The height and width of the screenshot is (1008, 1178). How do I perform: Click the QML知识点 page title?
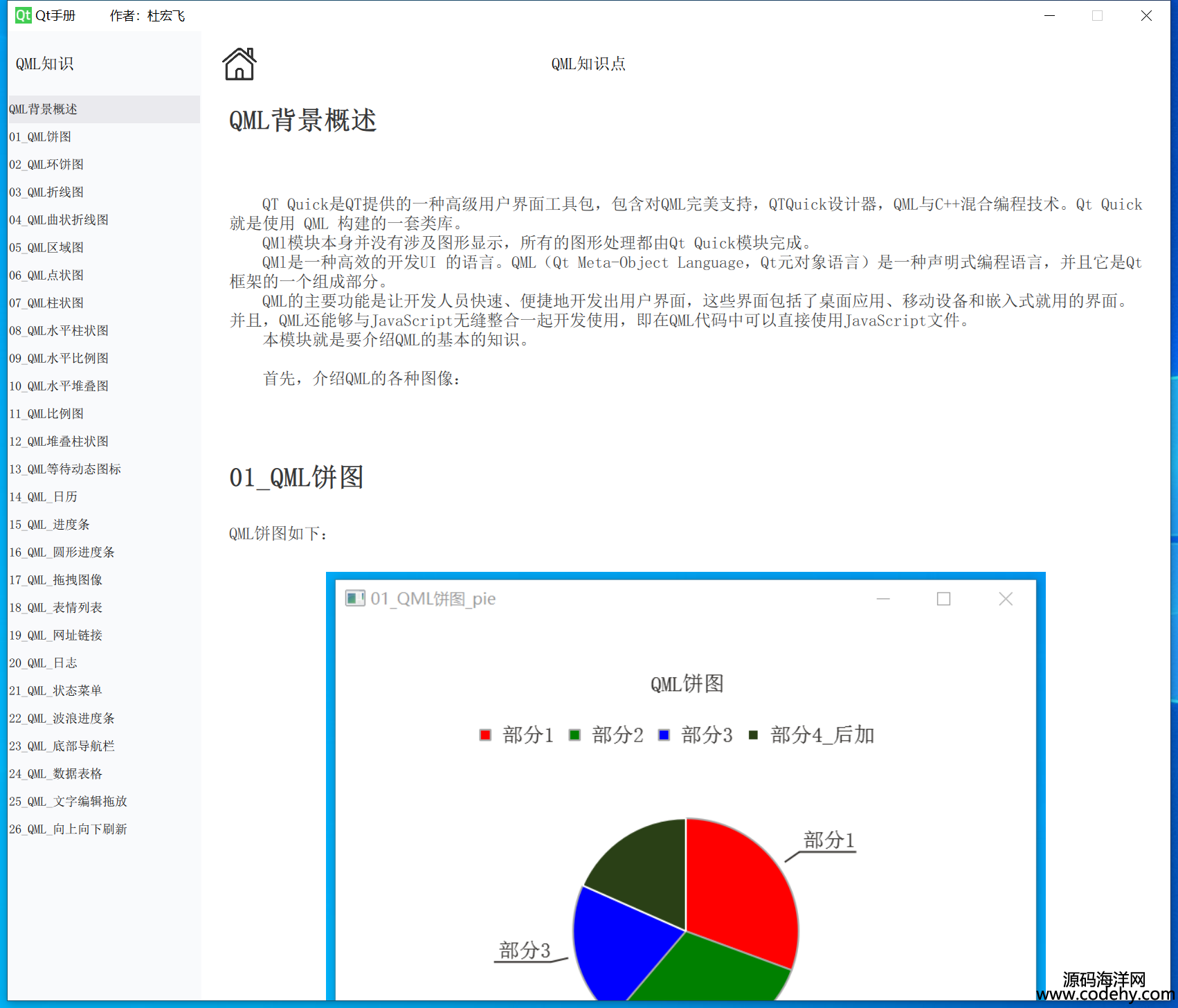click(588, 64)
